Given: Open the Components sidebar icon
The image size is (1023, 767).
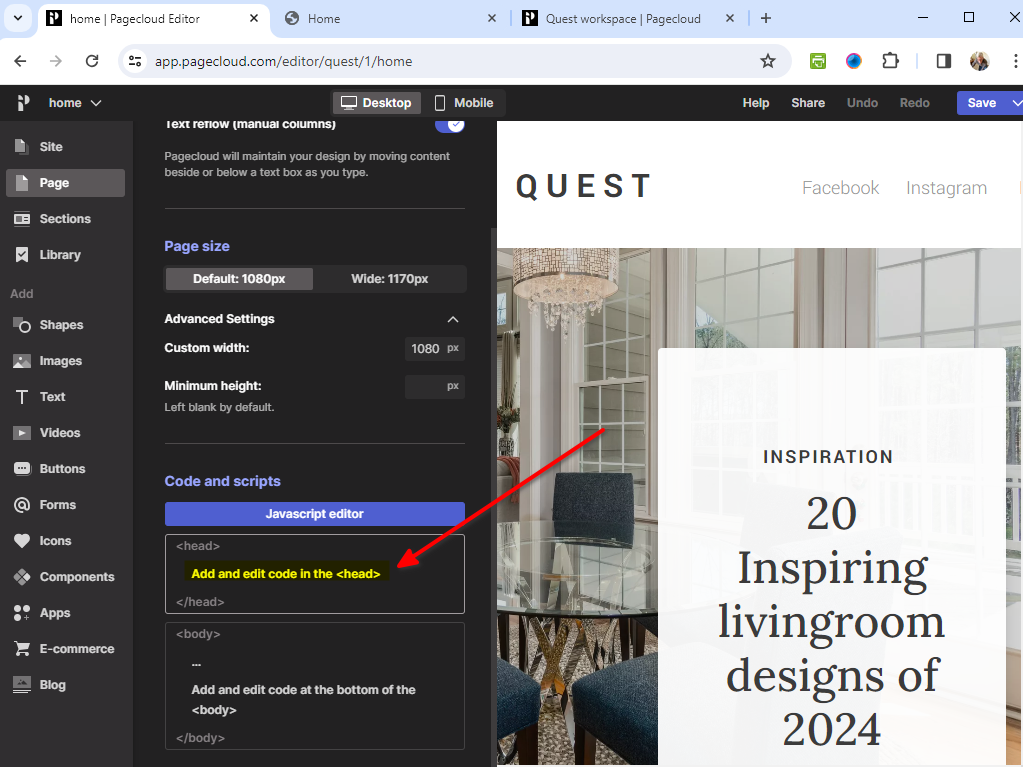Looking at the screenshot, I should point(22,577).
